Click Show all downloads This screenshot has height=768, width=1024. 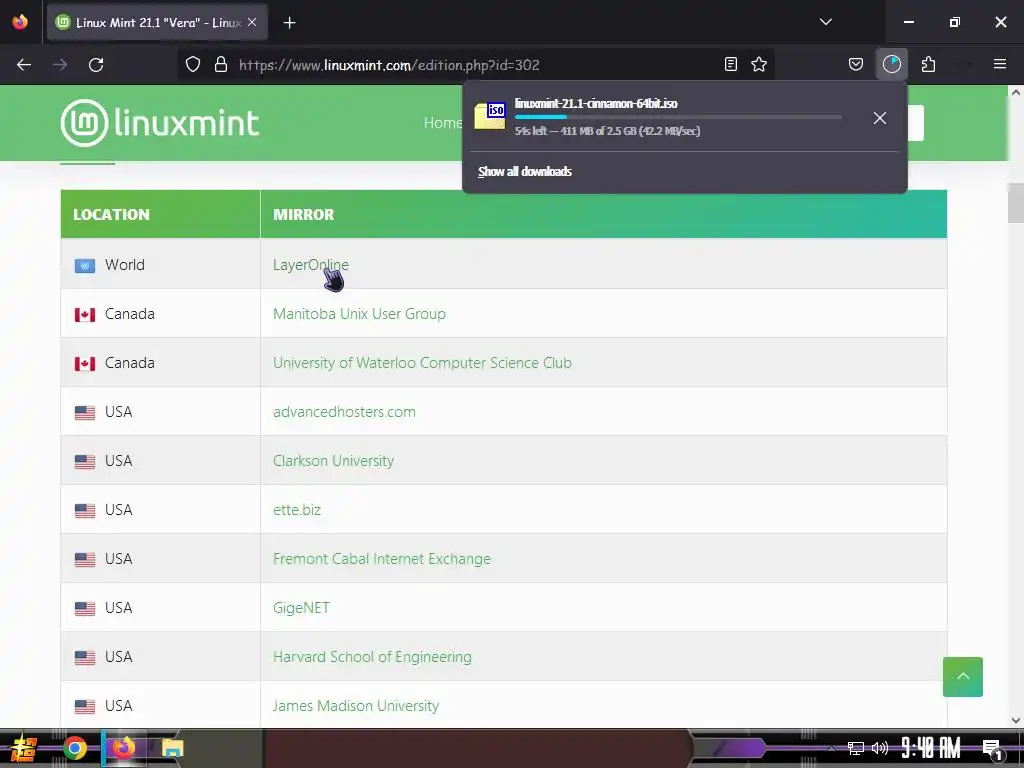(x=524, y=172)
